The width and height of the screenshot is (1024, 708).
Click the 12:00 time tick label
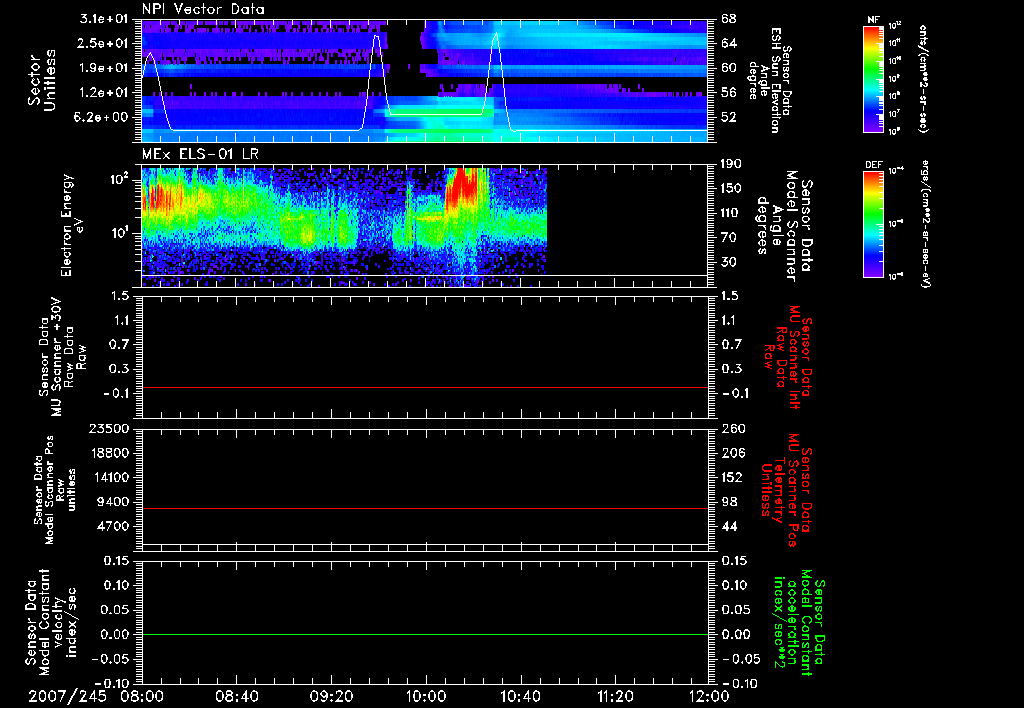(709, 696)
